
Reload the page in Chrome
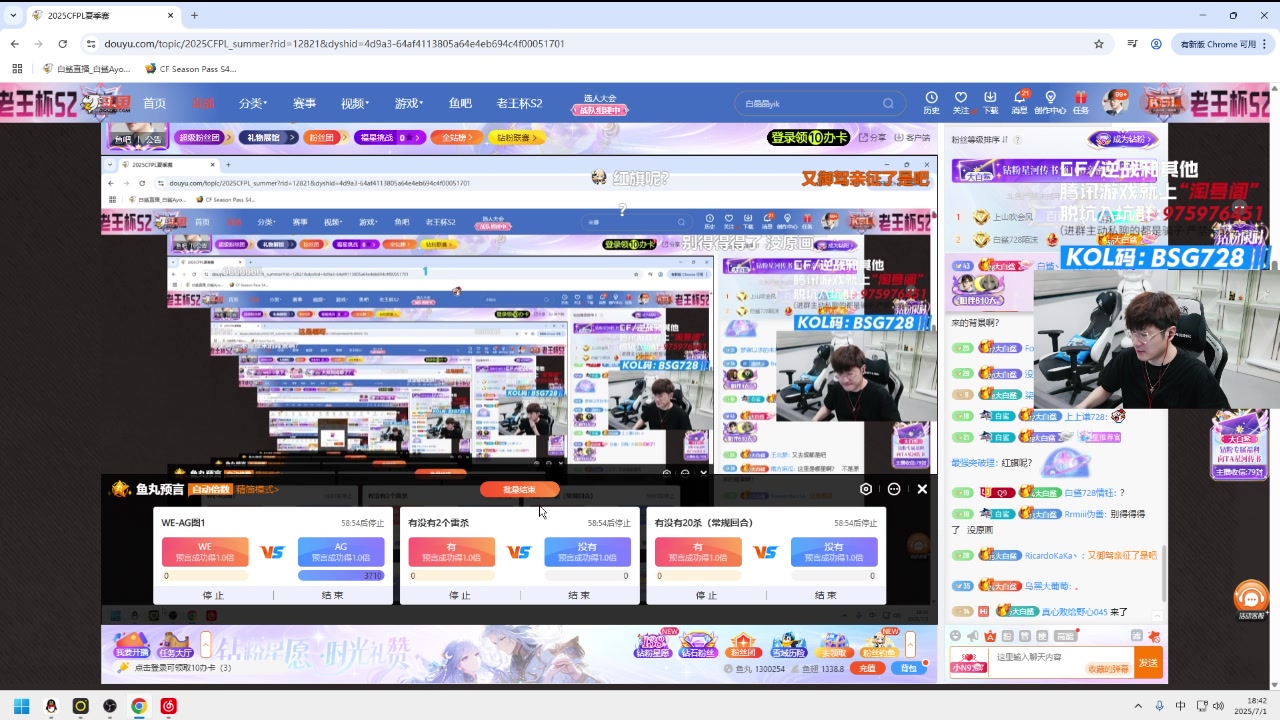[x=62, y=44]
